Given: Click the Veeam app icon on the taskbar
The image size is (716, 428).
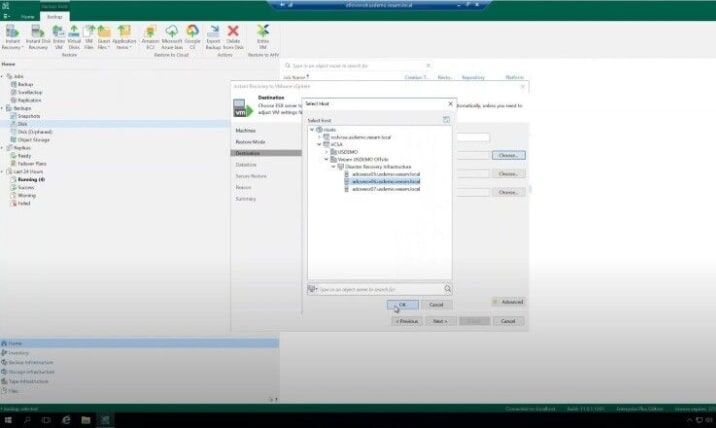Looking at the screenshot, I should 105,420.
